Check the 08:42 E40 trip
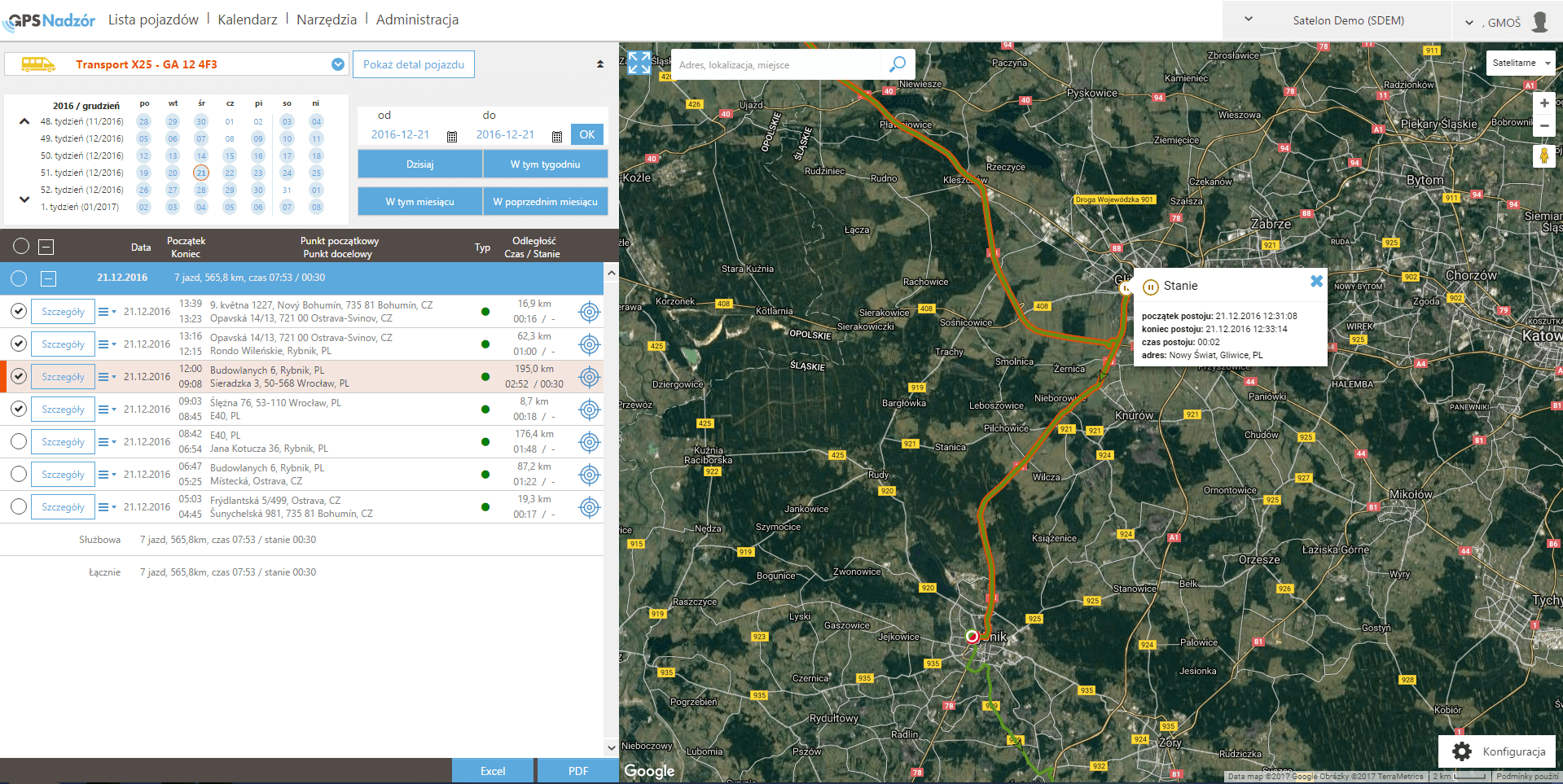This screenshot has height=784, width=1563. pyautogui.click(x=19, y=441)
